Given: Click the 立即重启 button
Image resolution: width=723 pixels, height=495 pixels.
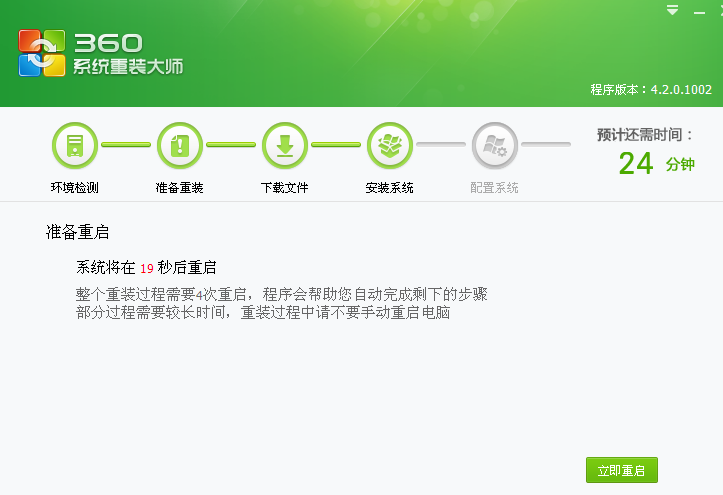Looking at the screenshot, I should (621, 470).
